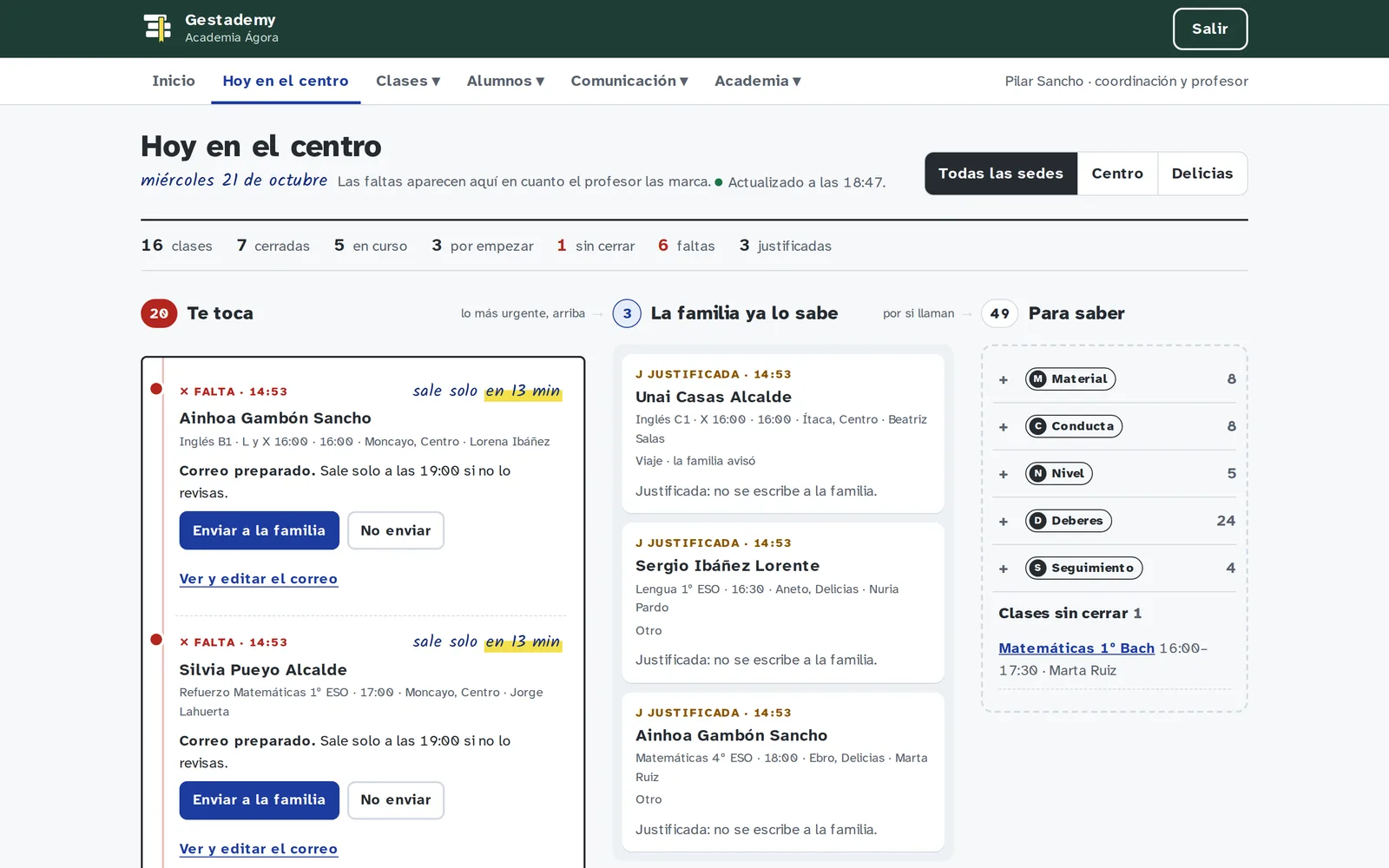This screenshot has height=868, width=1389.
Task: Click the N icon in Nivel tag
Action: (x=1037, y=474)
